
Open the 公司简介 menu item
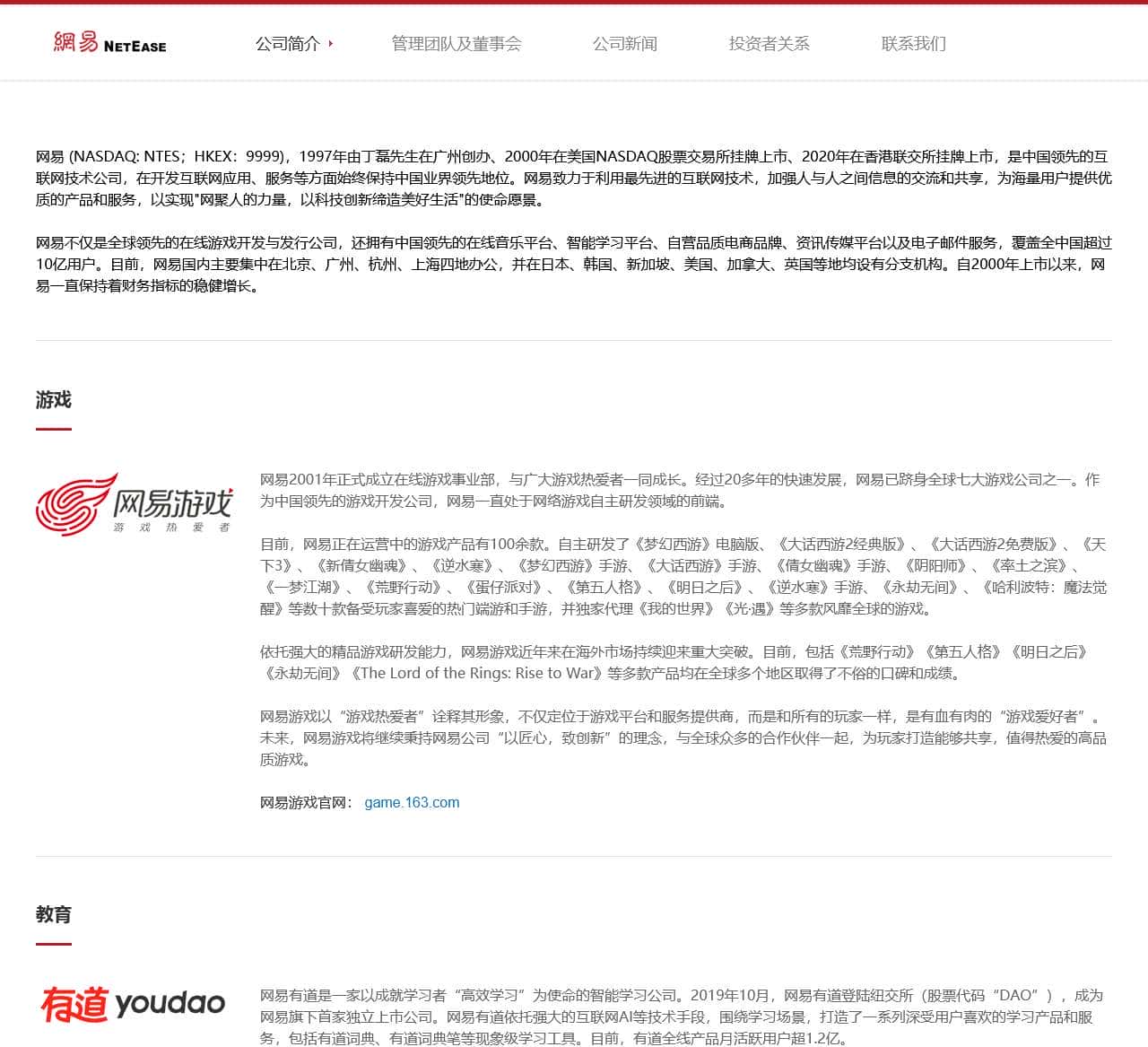288,43
